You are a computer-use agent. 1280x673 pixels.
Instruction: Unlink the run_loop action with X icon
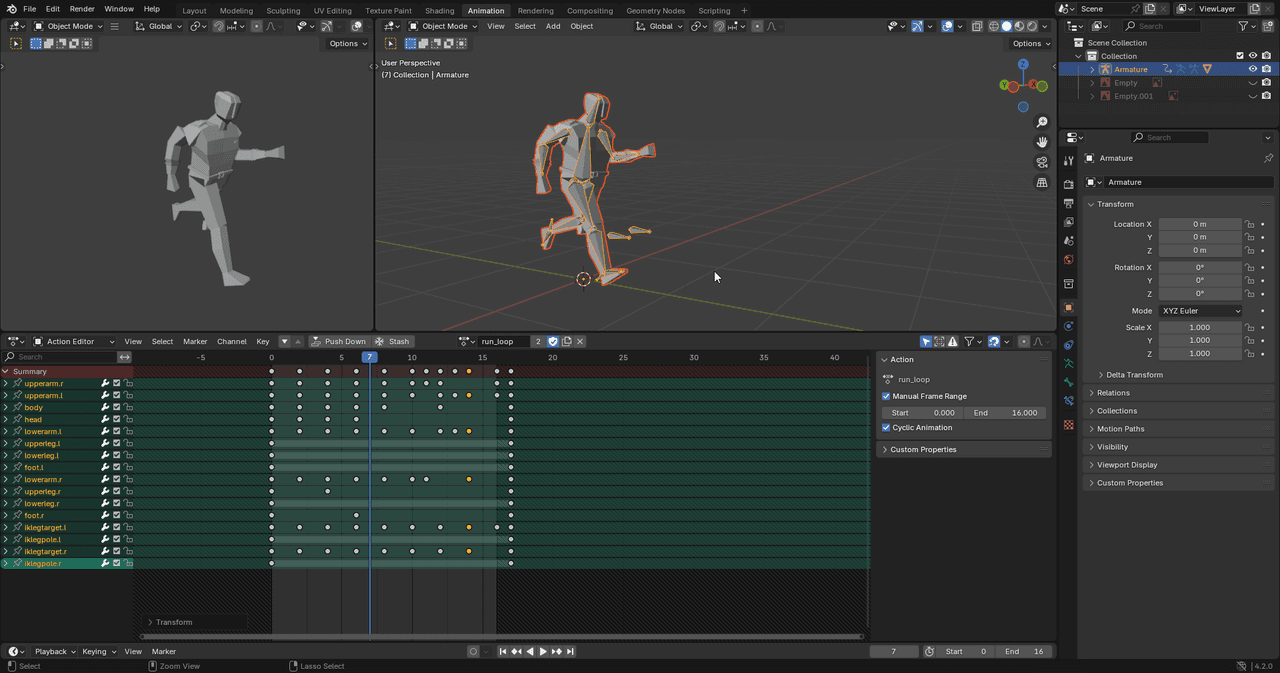pyautogui.click(x=580, y=341)
